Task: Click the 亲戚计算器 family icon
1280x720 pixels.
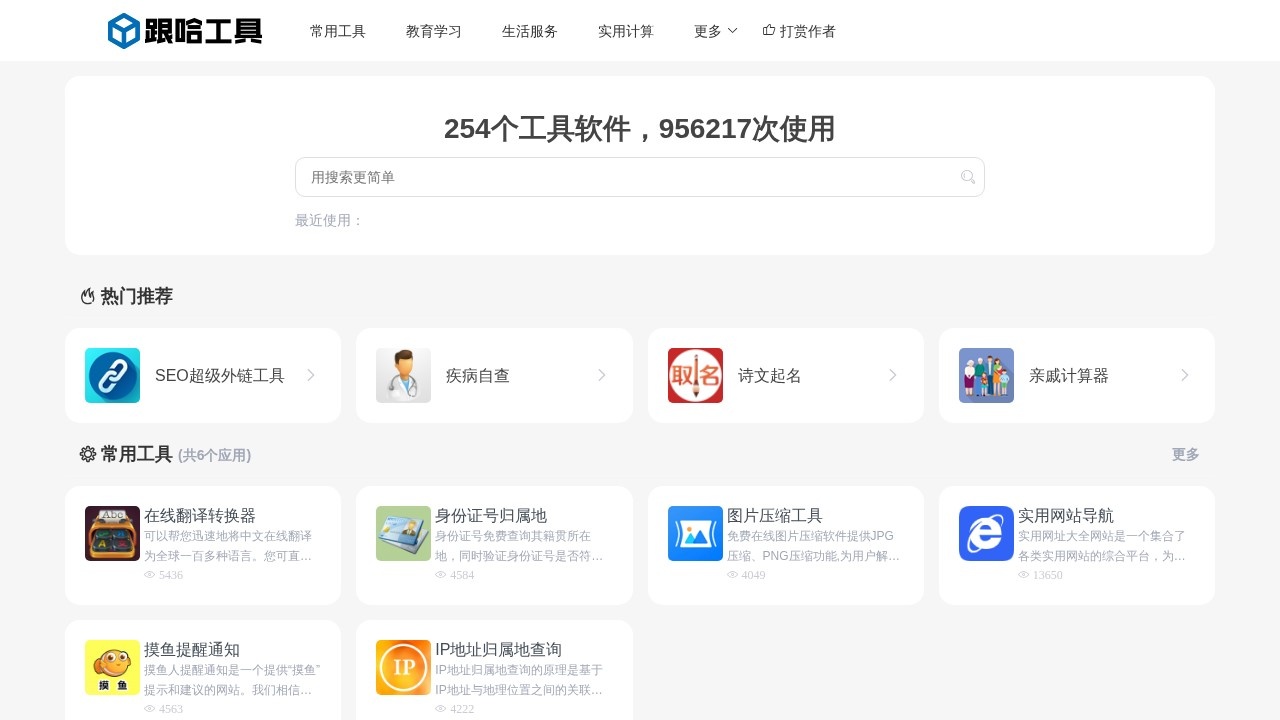Action: point(986,375)
